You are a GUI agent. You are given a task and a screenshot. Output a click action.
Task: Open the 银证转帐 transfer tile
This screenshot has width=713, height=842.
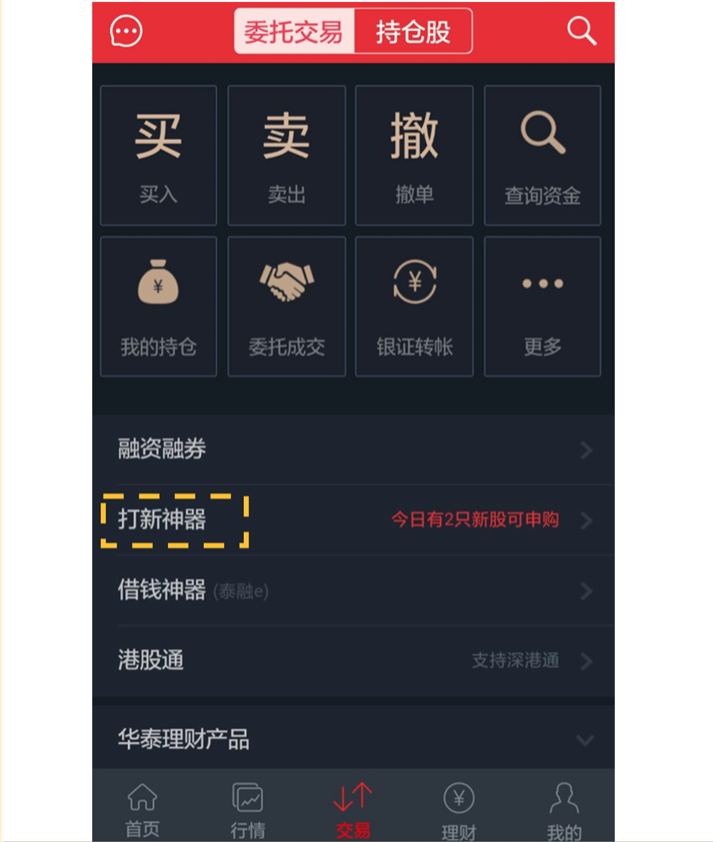pos(414,307)
